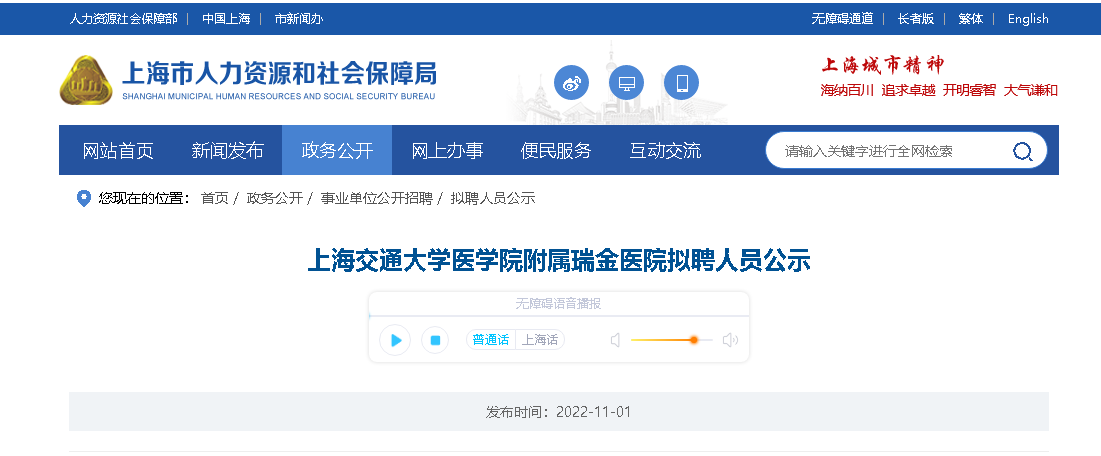1101x456 pixels.
Task: Select 上海话 voice option
Action: click(x=540, y=340)
